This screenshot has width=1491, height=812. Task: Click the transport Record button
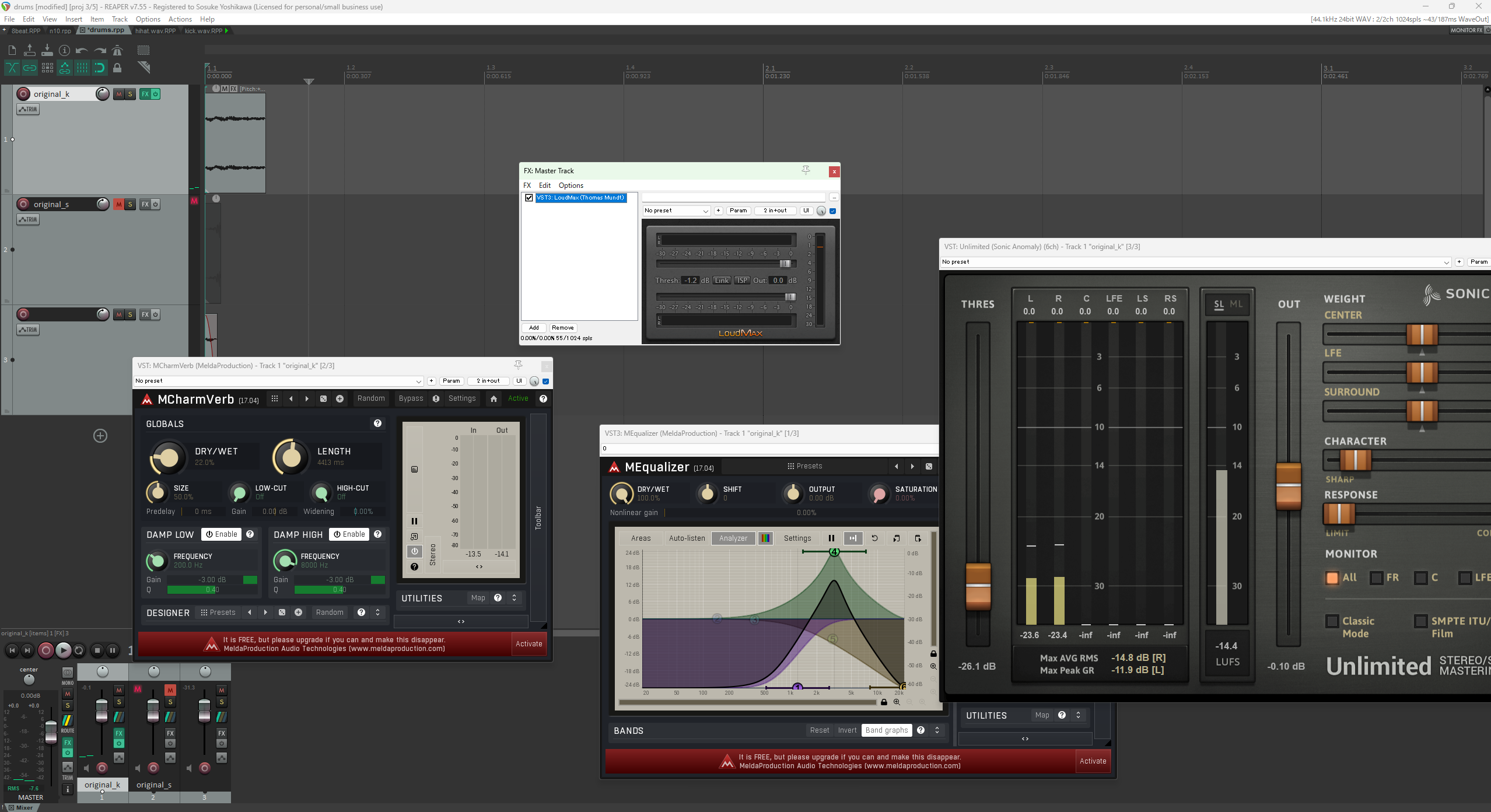[x=45, y=650]
